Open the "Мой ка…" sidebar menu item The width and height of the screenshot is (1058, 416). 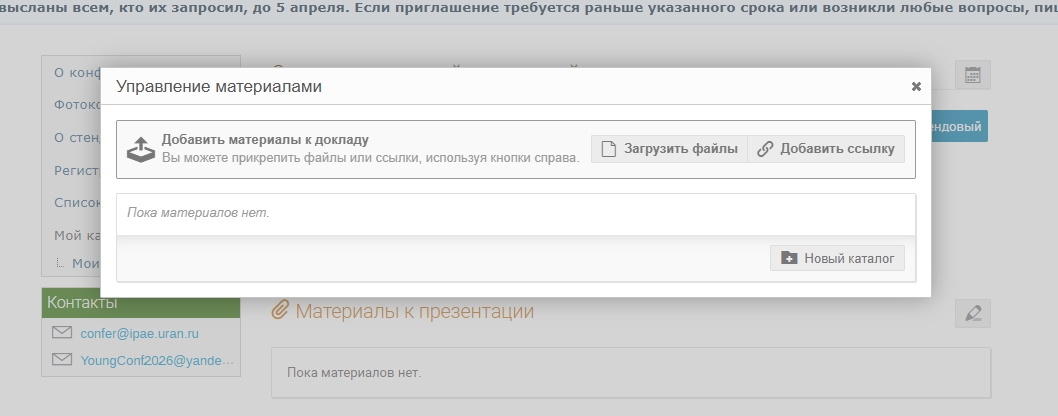pos(76,236)
